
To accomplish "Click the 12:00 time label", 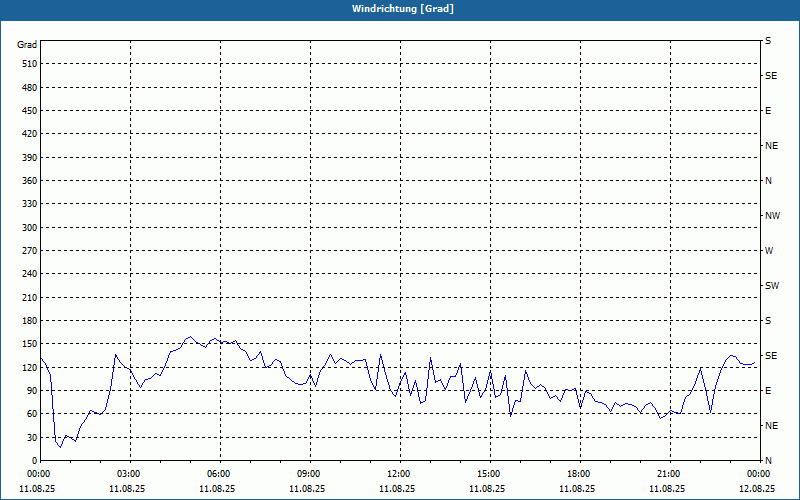I will (398, 474).
